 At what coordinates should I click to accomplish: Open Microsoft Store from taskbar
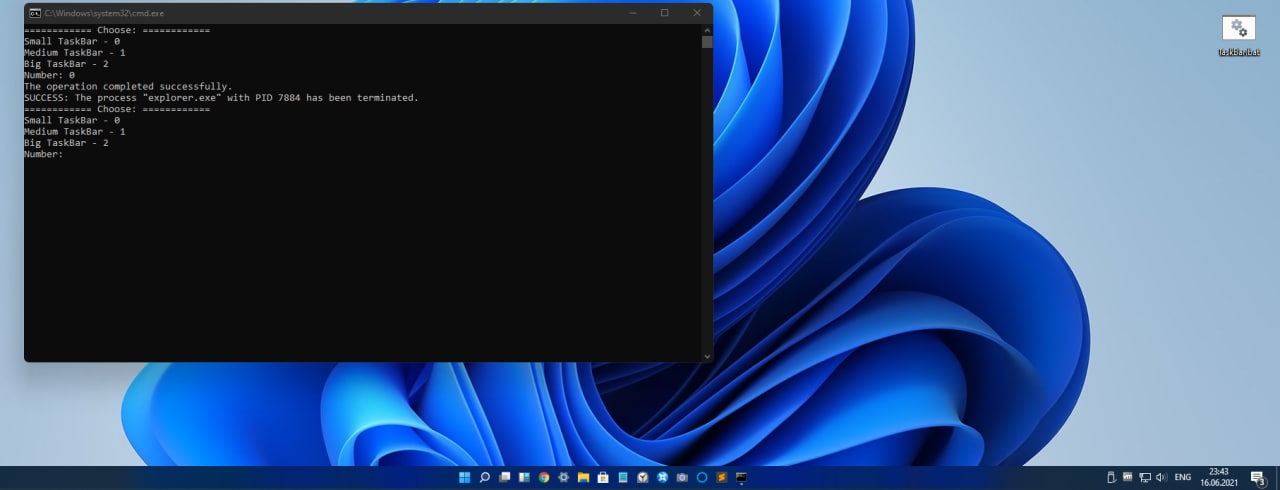point(603,477)
